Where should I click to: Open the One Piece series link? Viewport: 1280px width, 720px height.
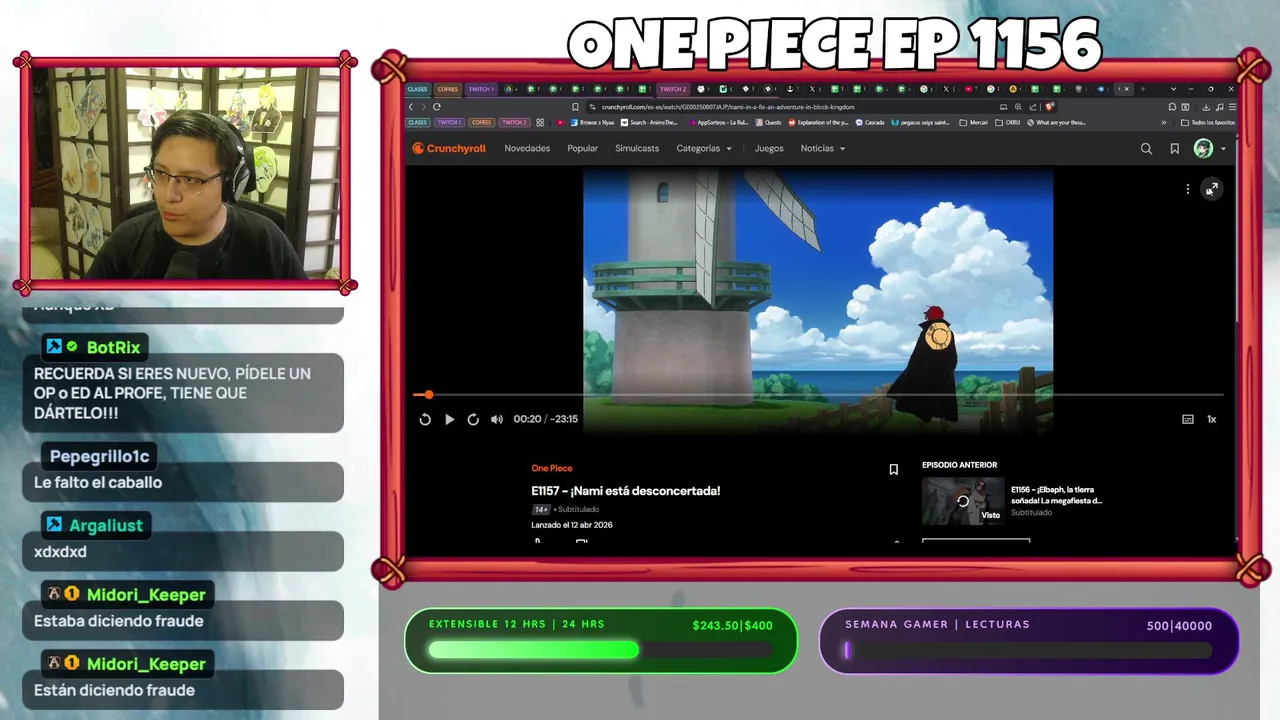552,468
